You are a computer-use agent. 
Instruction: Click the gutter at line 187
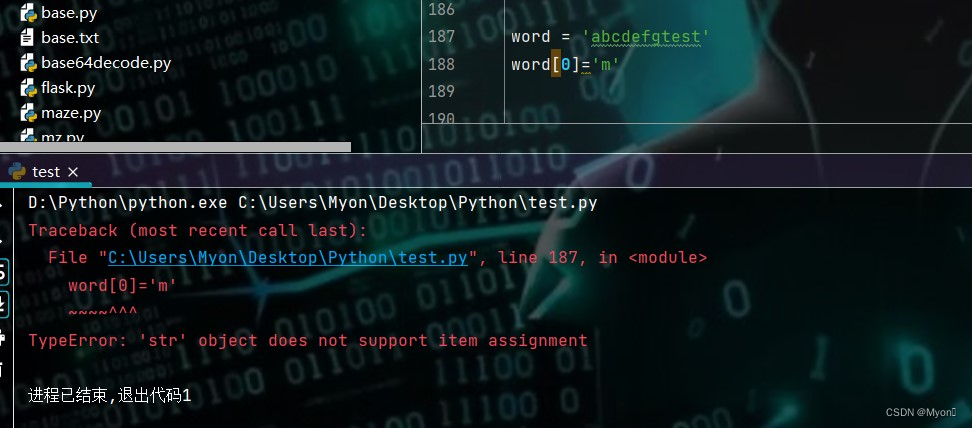(441, 37)
